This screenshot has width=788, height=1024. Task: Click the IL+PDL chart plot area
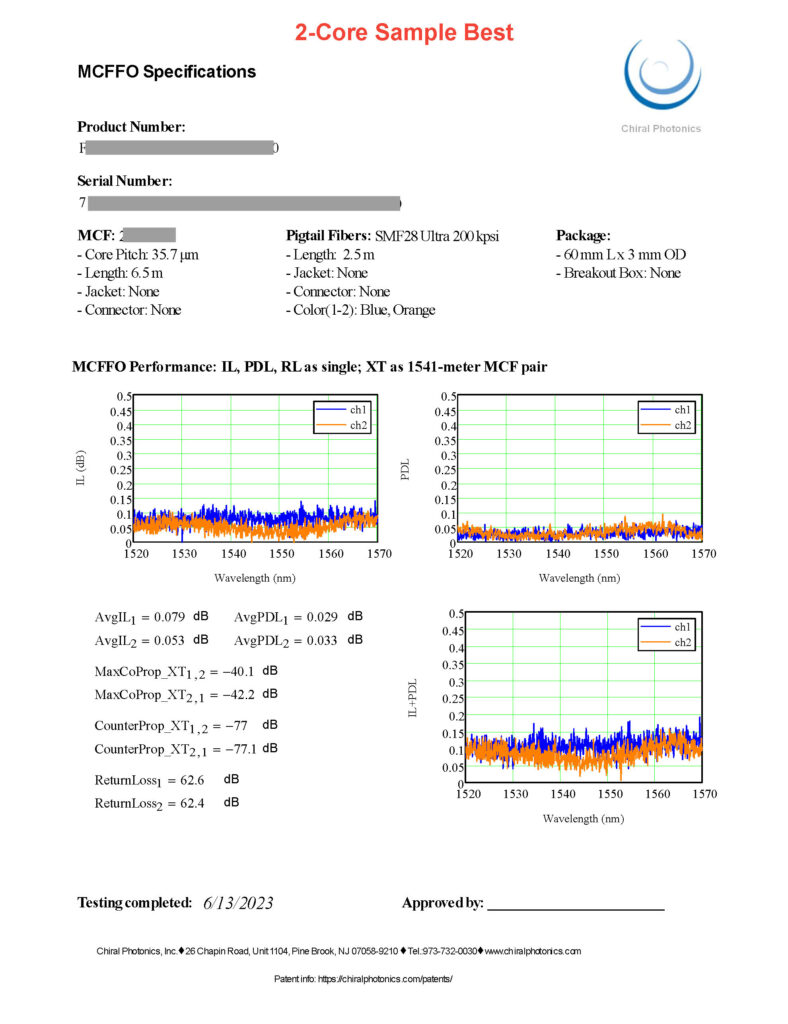click(x=583, y=697)
